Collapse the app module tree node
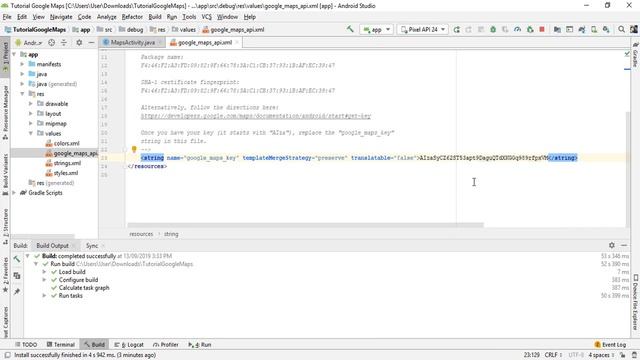The image size is (640, 360). 14,54
